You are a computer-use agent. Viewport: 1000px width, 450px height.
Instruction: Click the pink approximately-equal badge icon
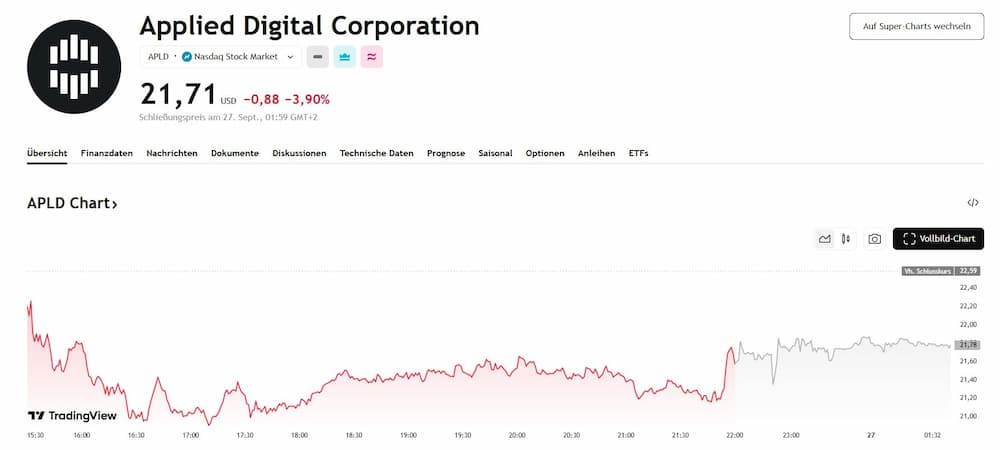click(372, 57)
